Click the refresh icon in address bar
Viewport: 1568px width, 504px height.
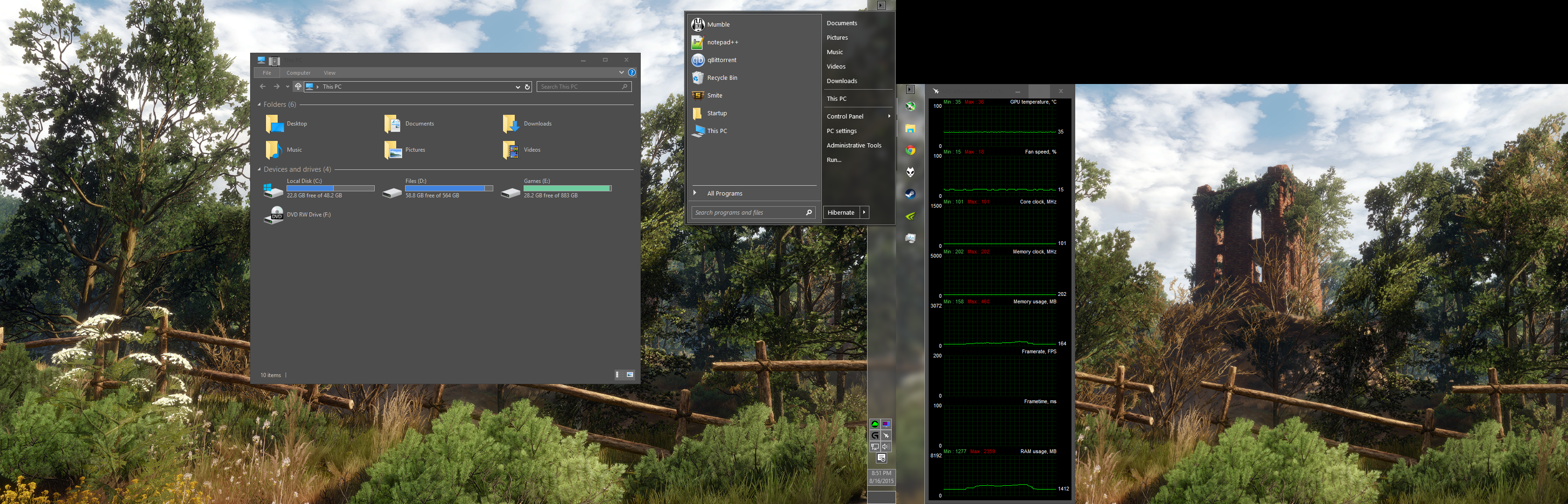coord(527,86)
